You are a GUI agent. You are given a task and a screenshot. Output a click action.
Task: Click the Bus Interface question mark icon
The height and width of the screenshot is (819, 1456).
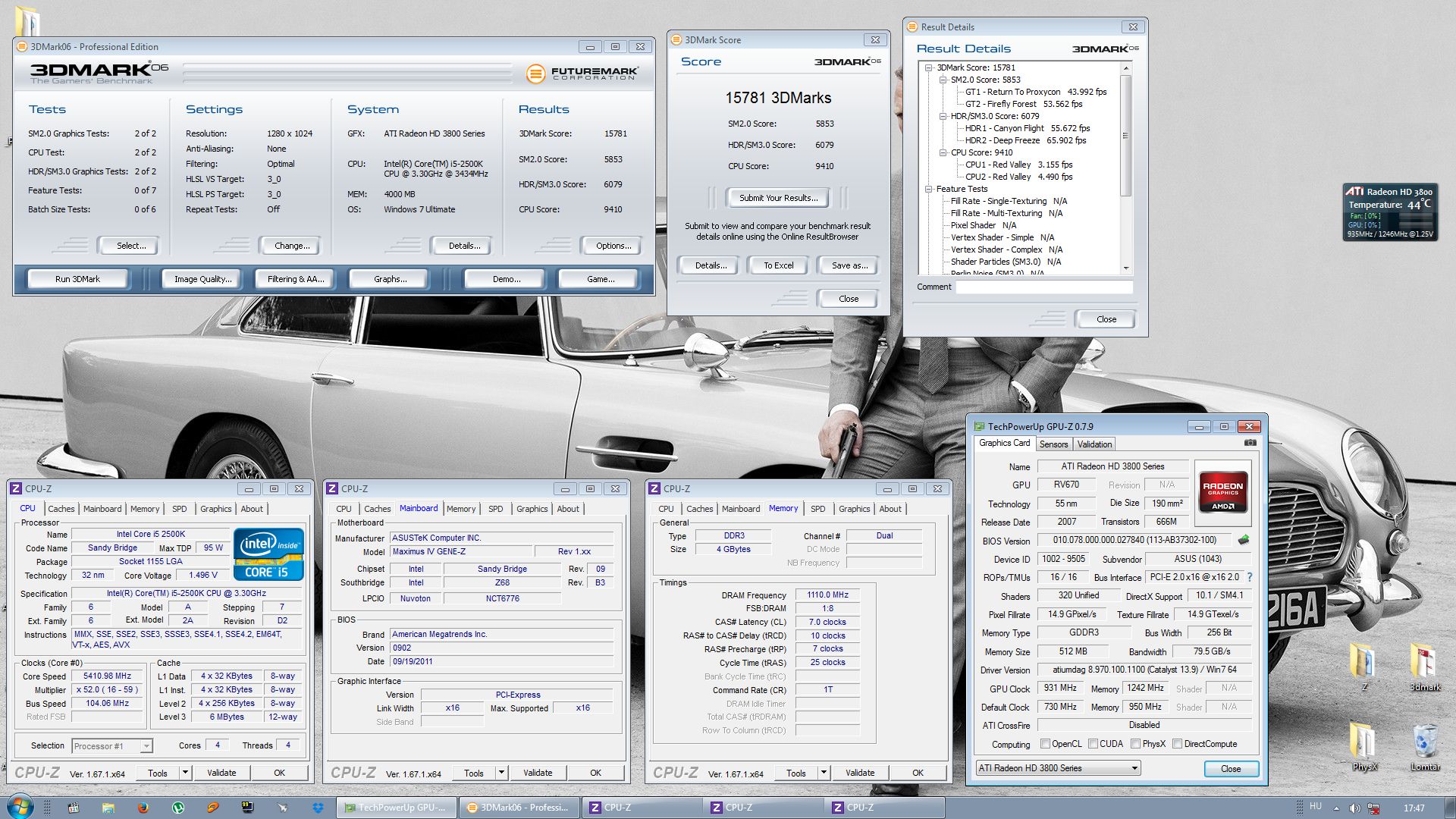[x=1250, y=577]
